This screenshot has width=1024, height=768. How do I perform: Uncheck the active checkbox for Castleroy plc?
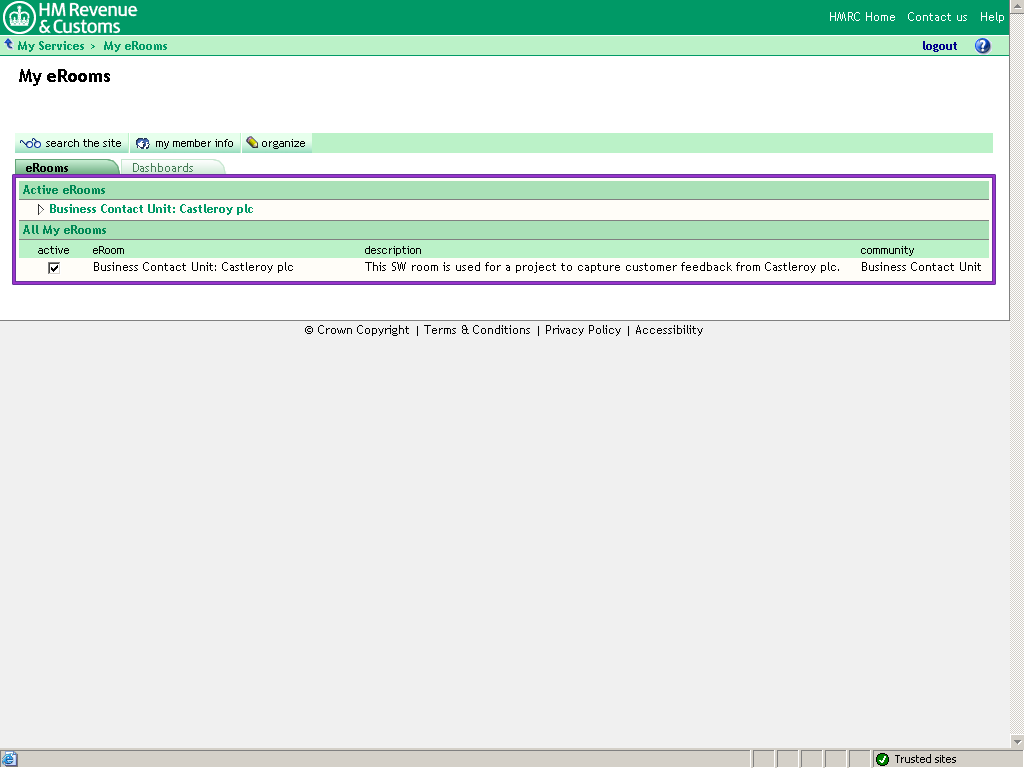tap(54, 268)
